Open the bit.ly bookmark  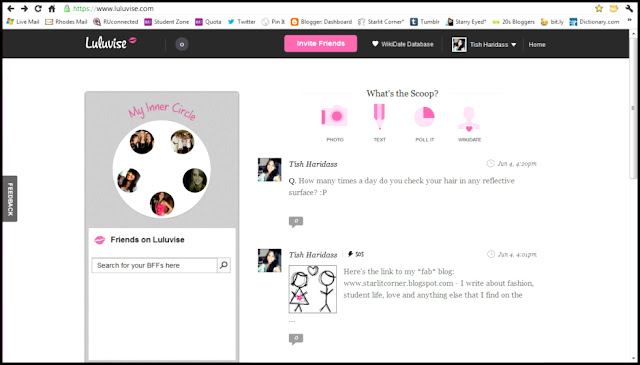tap(552, 22)
